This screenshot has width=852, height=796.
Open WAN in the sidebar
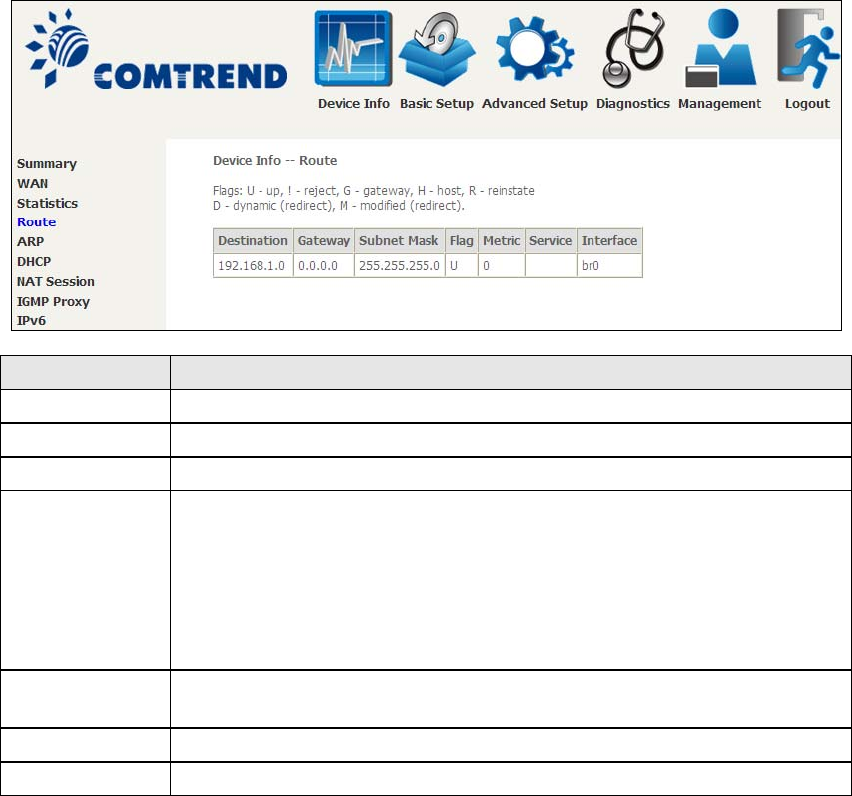pyautogui.click(x=33, y=184)
